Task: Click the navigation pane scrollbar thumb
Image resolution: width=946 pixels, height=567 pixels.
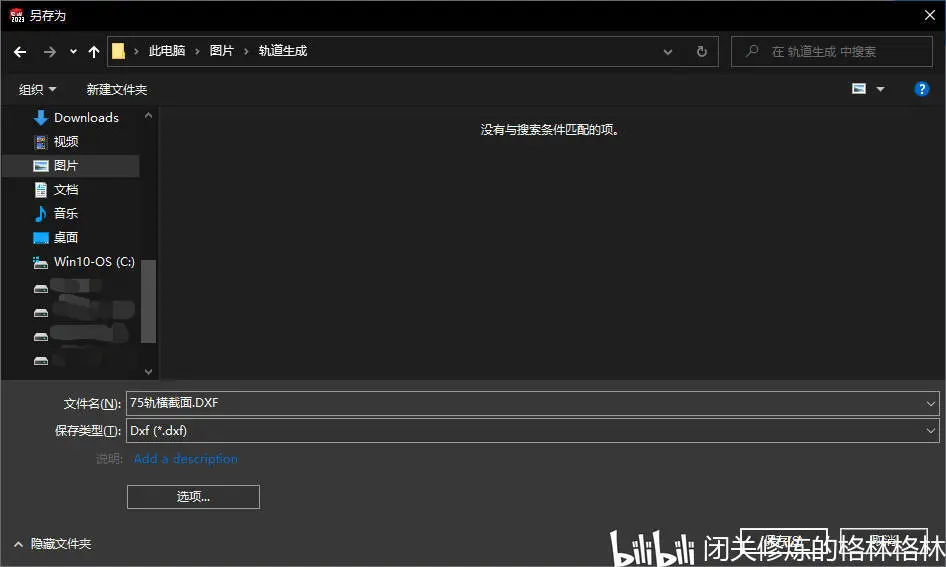Action: coord(148,301)
